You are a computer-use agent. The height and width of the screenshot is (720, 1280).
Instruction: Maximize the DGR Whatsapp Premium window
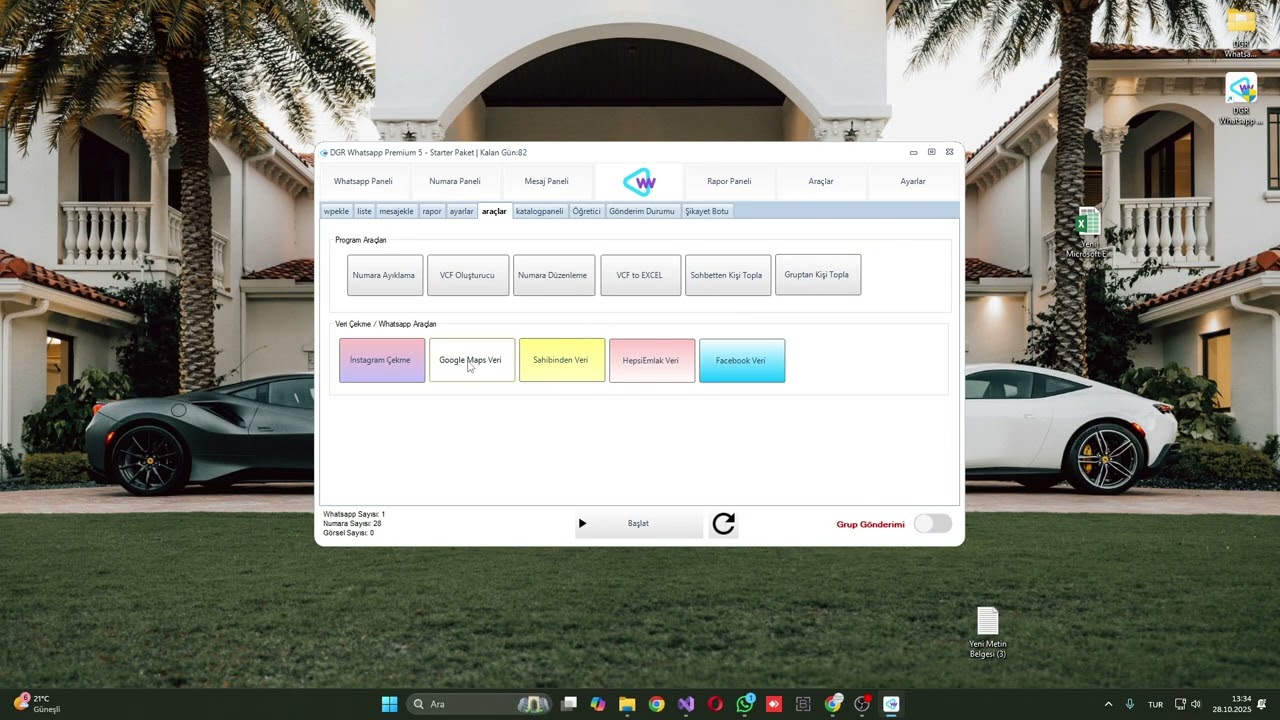(x=931, y=153)
